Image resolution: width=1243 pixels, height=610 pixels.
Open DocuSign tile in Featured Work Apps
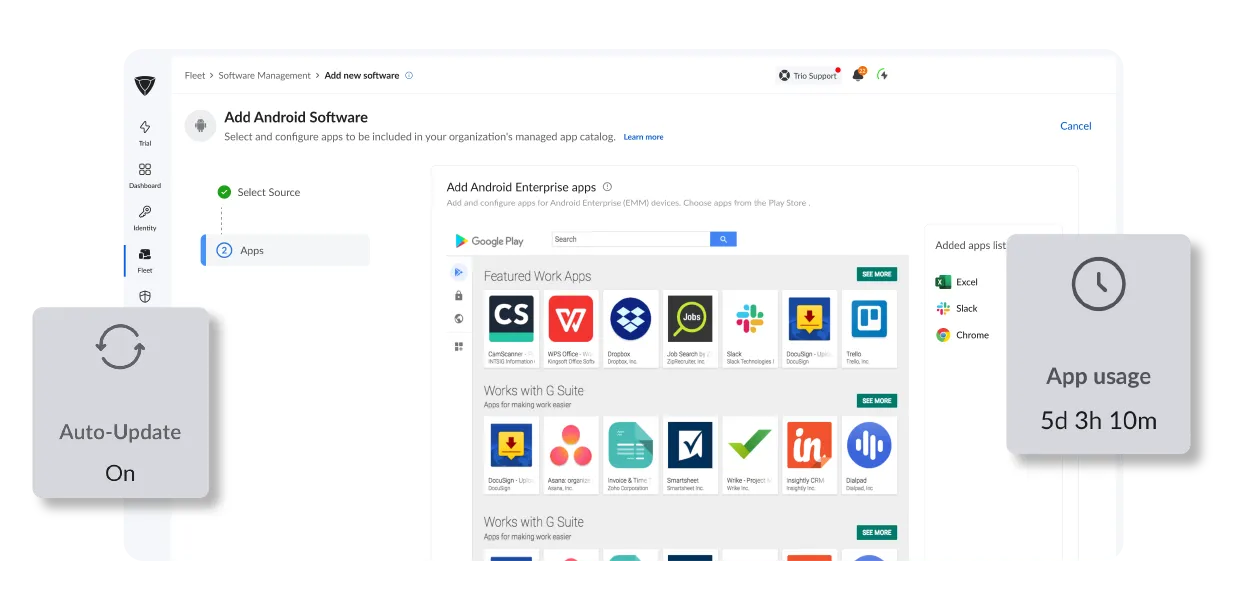(x=809, y=329)
